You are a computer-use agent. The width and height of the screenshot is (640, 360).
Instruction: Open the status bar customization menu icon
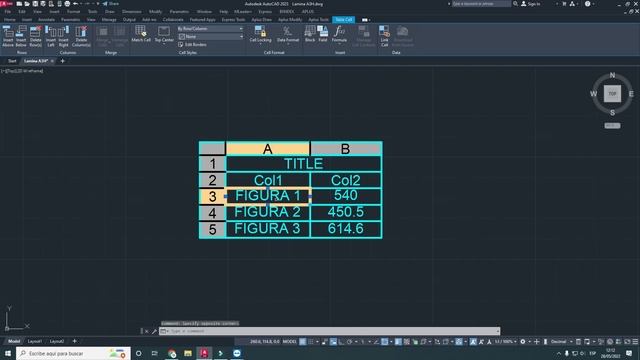(635, 342)
